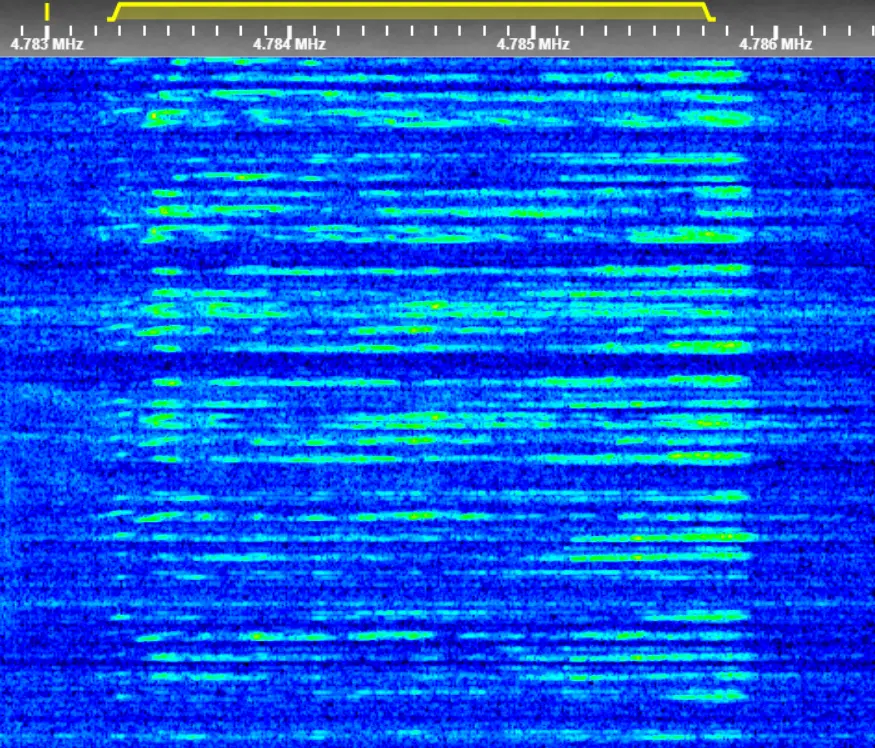Image resolution: width=875 pixels, height=748 pixels.
Task: Click tick midway between 4.783 and 4.784 MHz
Action: click(168, 29)
